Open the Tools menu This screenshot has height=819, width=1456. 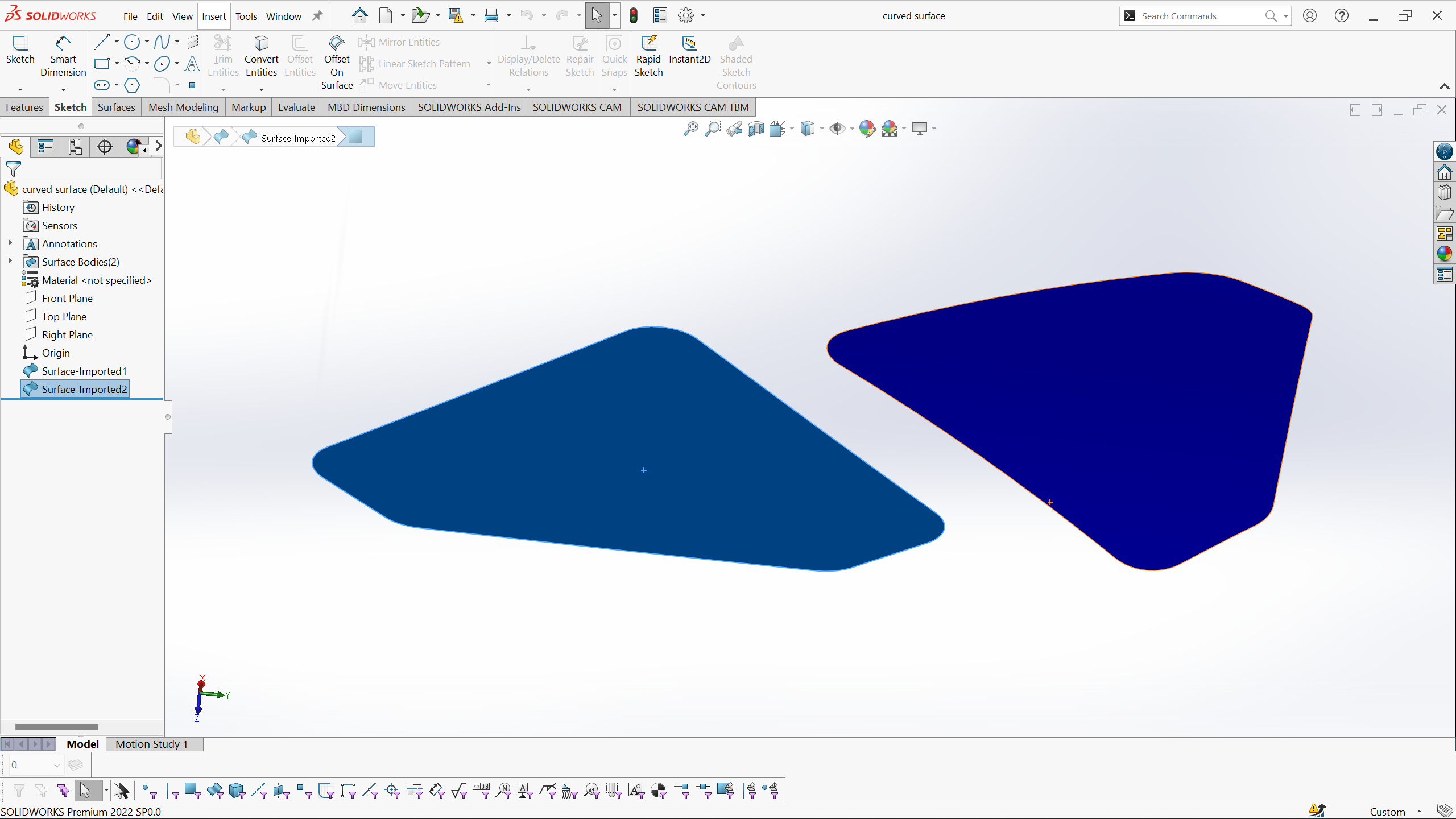[246, 16]
